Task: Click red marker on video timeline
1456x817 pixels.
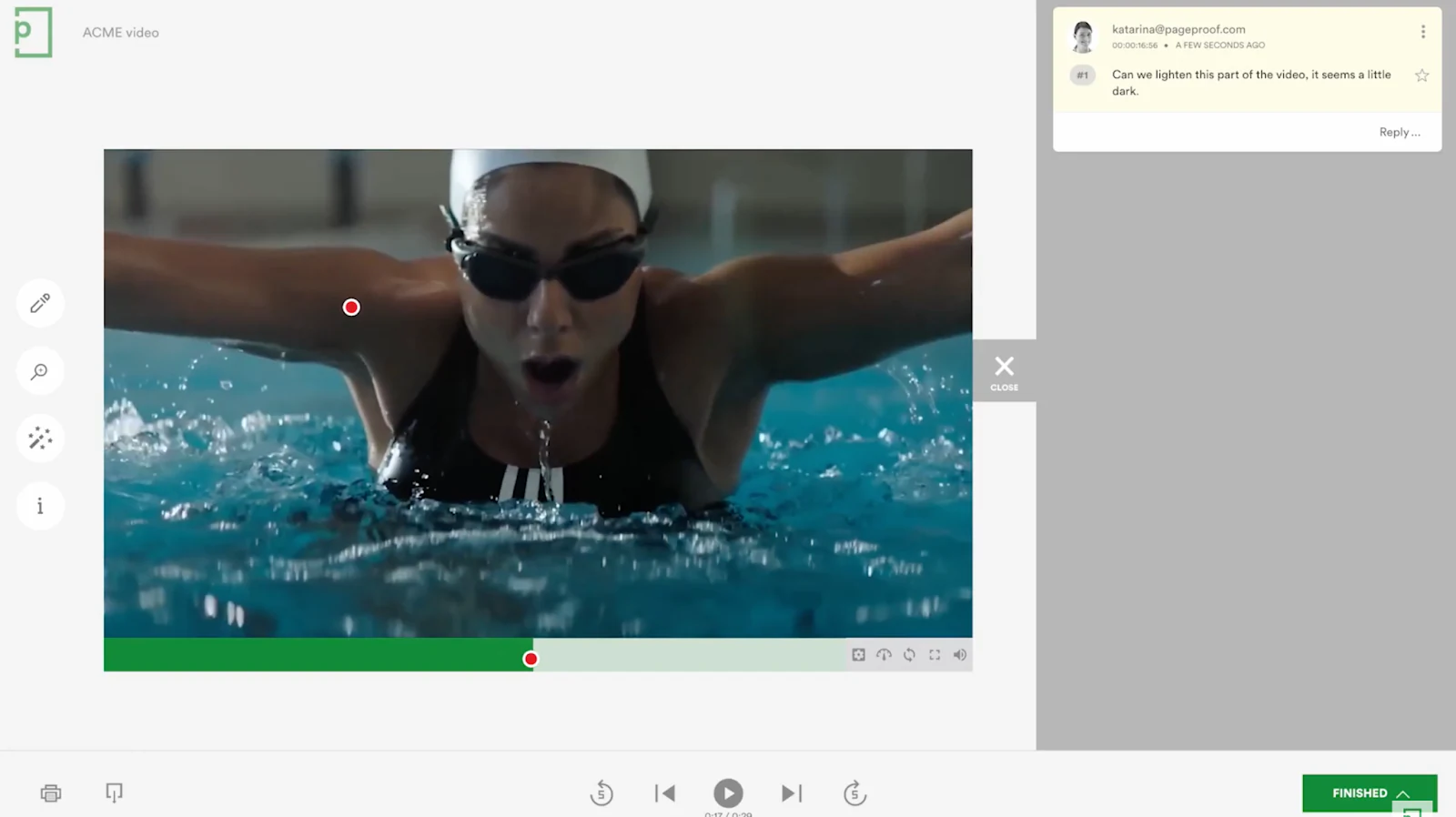Action: pos(531,659)
